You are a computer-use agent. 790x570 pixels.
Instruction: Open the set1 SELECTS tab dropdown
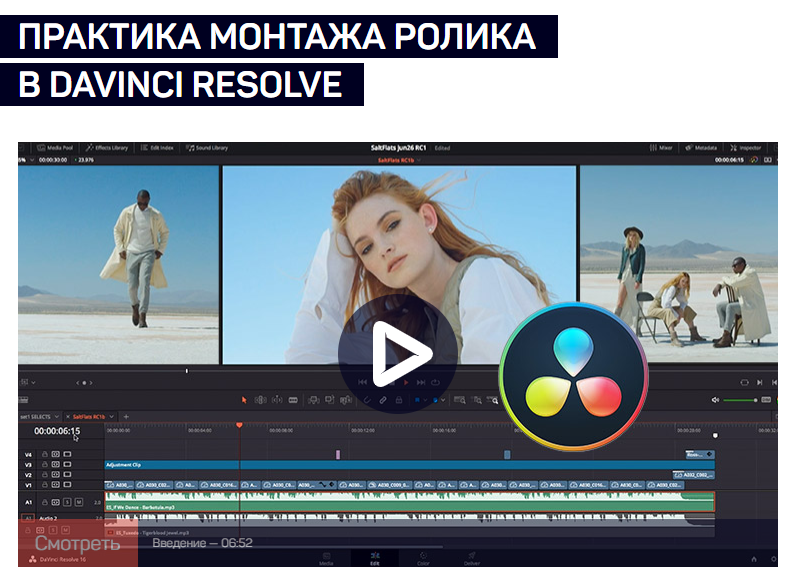click(x=56, y=416)
